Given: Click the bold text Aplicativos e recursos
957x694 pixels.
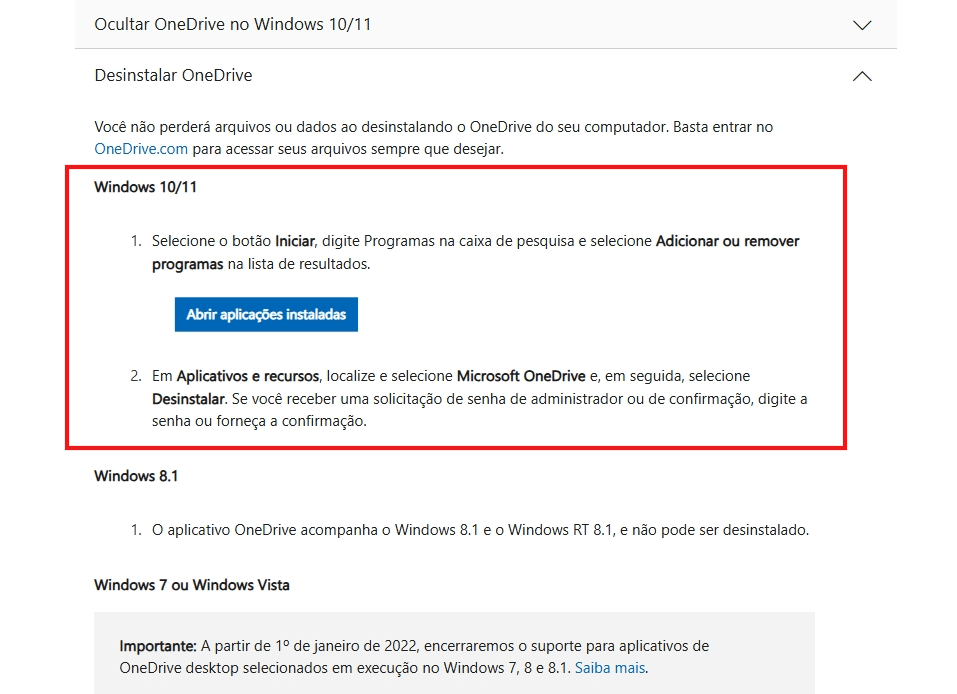Looking at the screenshot, I should (x=248, y=376).
